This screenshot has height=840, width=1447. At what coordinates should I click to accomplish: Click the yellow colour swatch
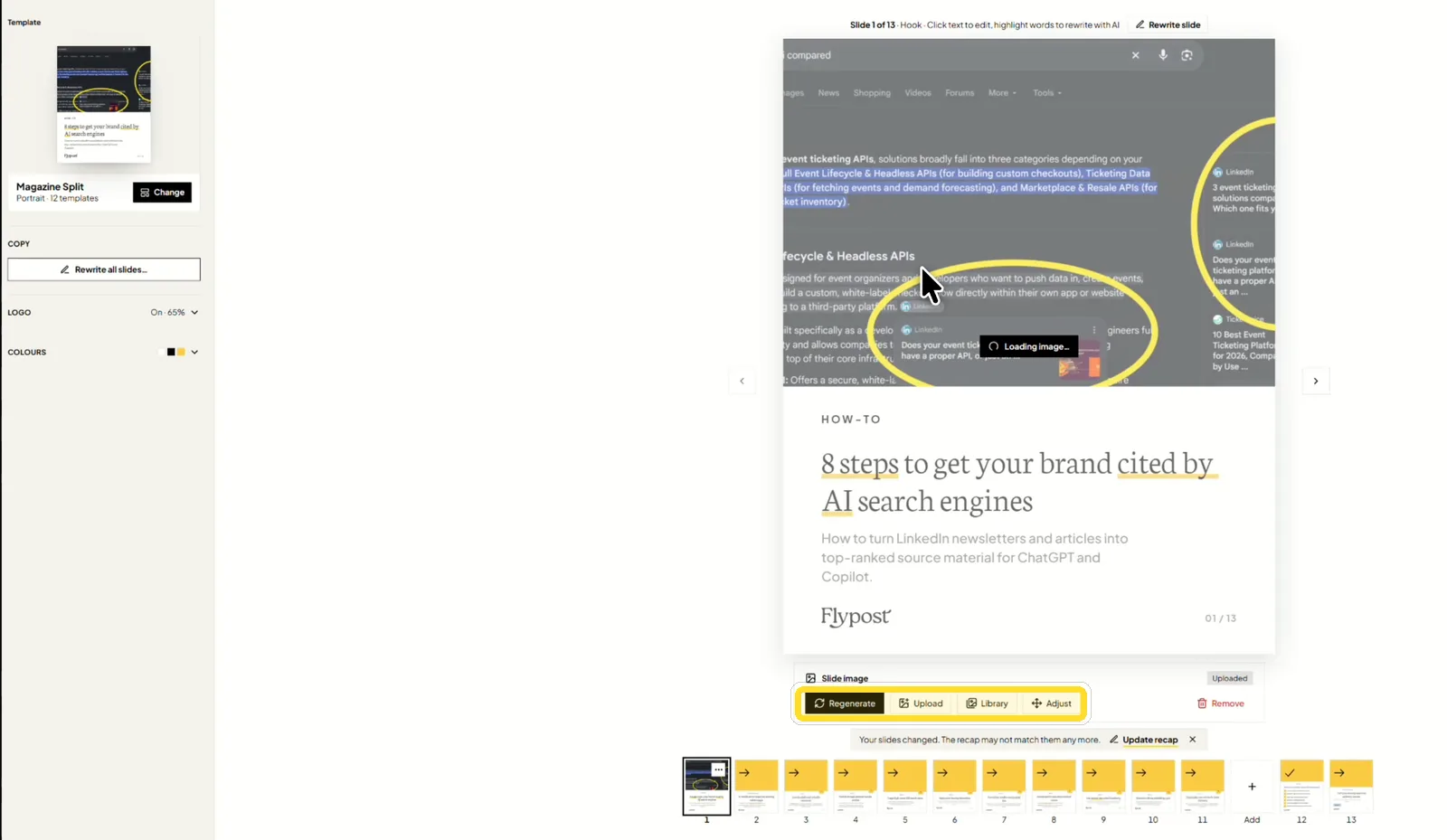coord(181,352)
